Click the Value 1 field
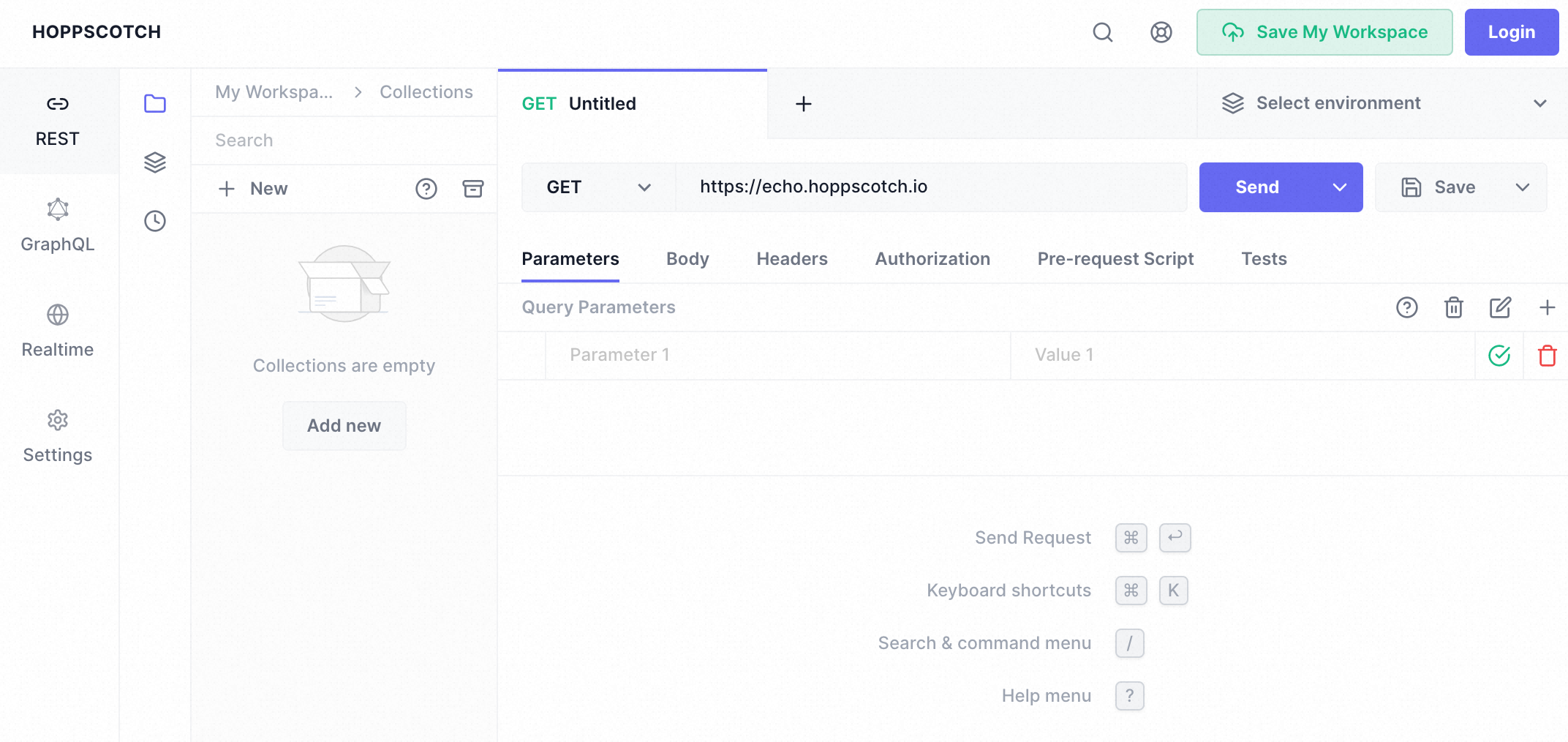Viewport: 1568px width, 742px height. click(x=1243, y=356)
